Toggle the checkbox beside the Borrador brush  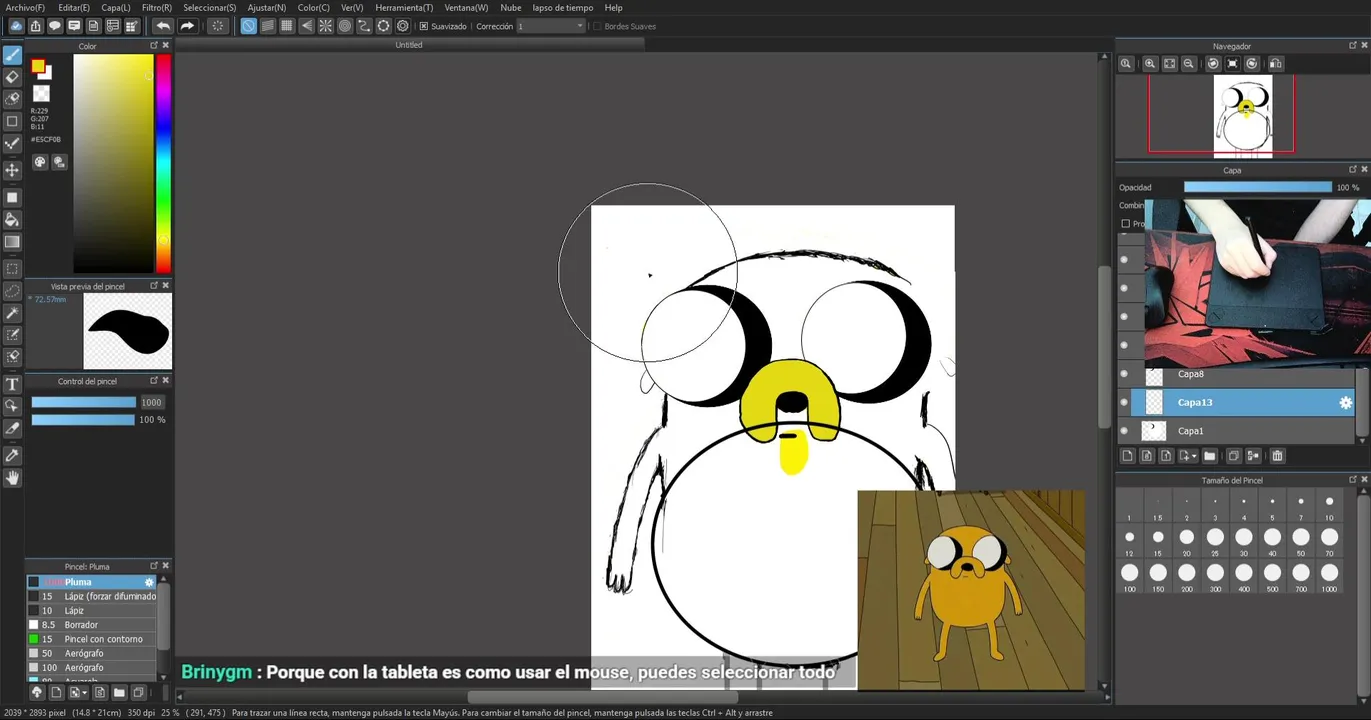coord(33,625)
